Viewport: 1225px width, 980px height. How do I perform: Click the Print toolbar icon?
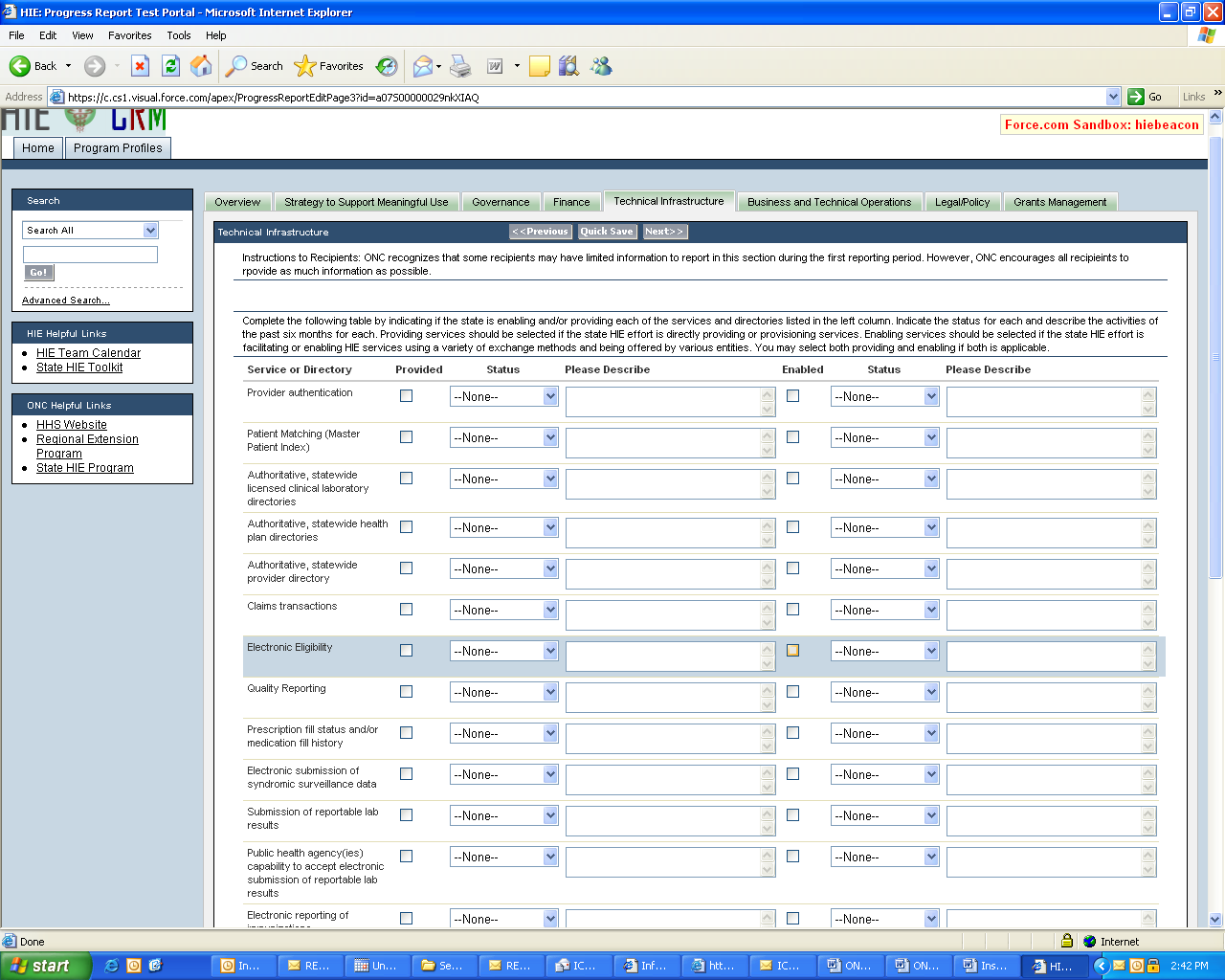click(x=460, y=66)
